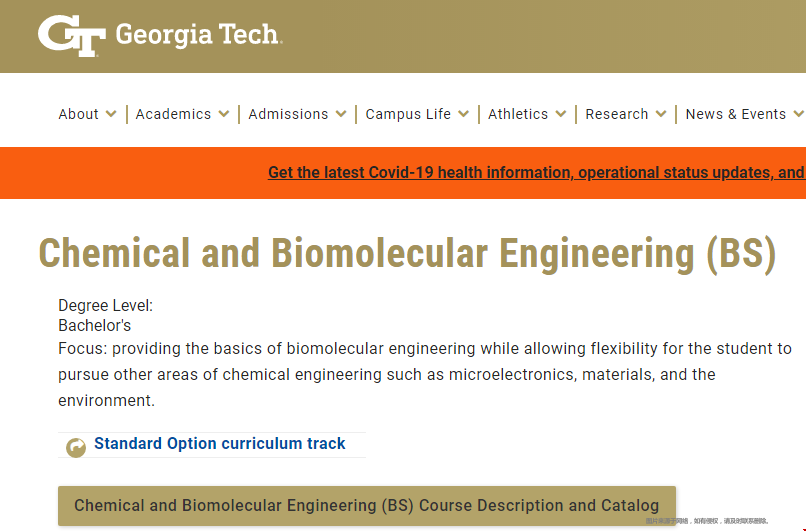Open the Standard Option curriculum track link
This screenshot has width=806, height=531.
pos(219,443)
